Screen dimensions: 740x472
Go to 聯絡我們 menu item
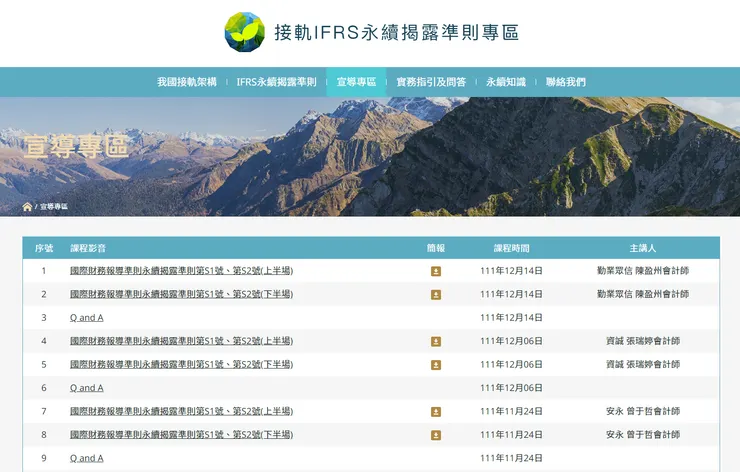(566, 82)
